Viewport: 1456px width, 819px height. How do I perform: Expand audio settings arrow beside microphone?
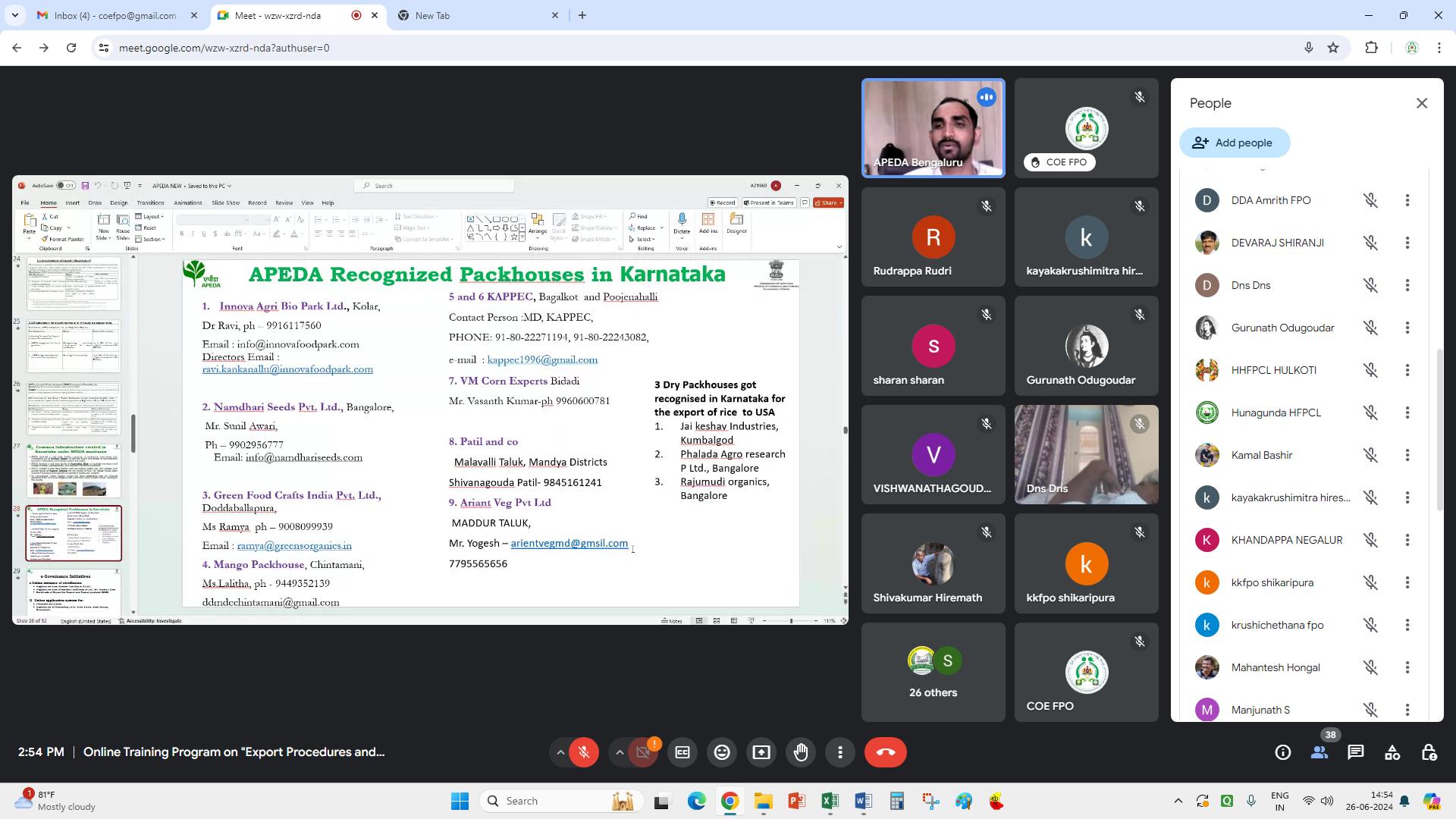coord(560,752)
